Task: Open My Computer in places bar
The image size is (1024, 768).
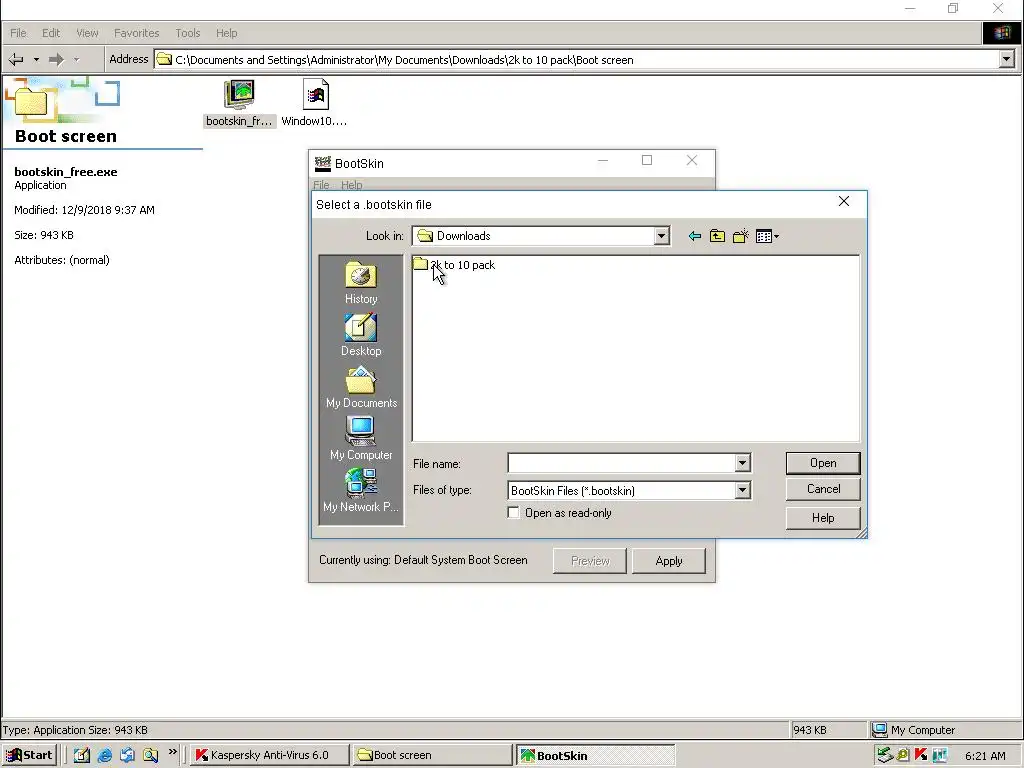Action: 360,439
